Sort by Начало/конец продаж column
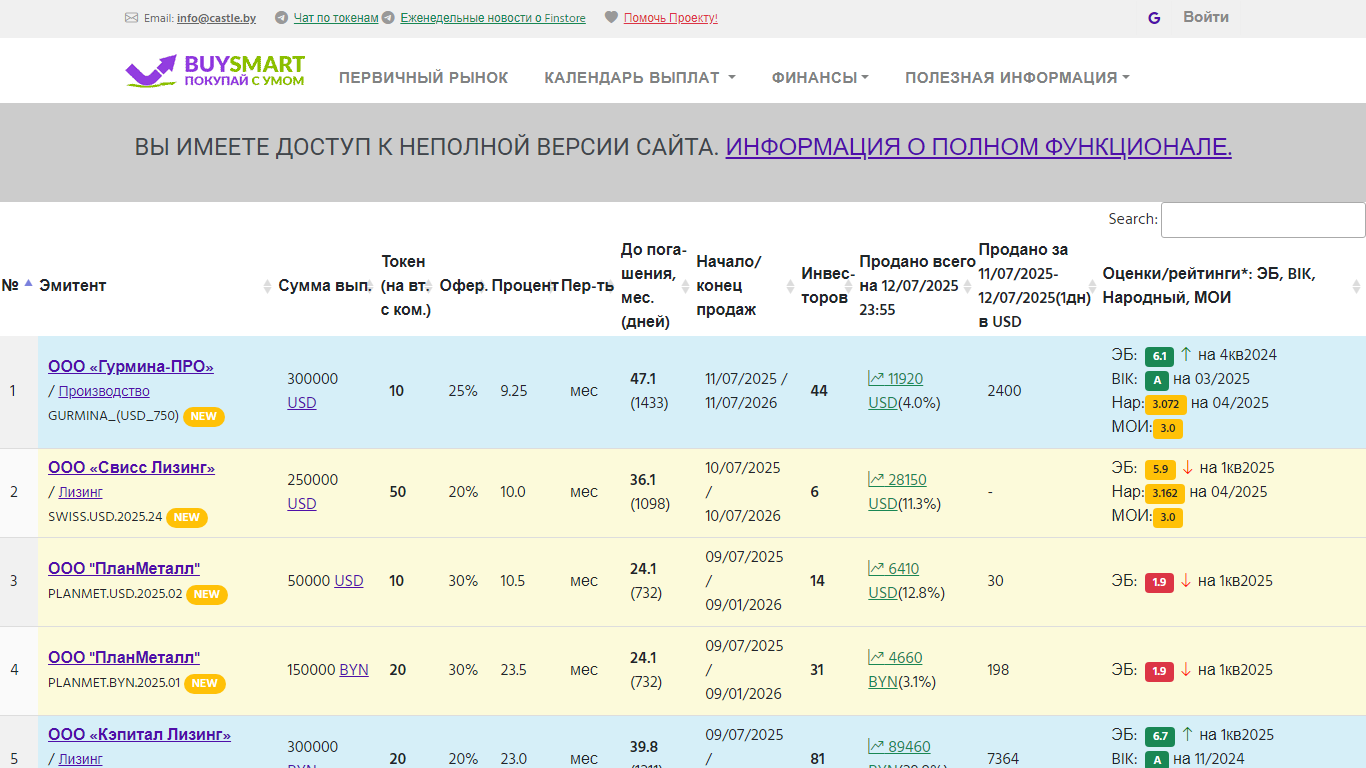This screenshot has width=1366, height=768. (747, 285)
